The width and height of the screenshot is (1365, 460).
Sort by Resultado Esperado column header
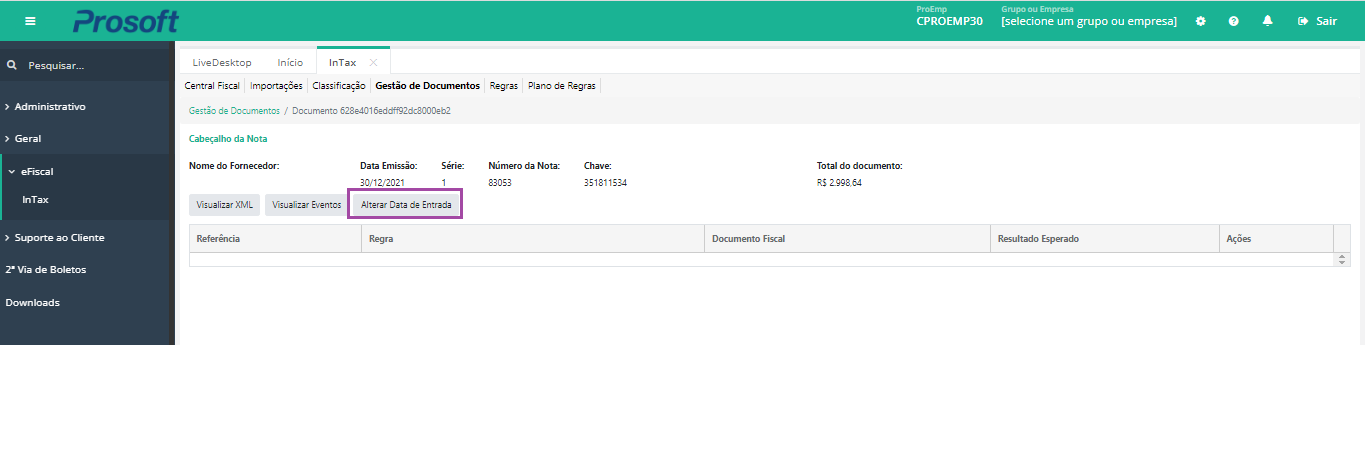coord(1104,239)
